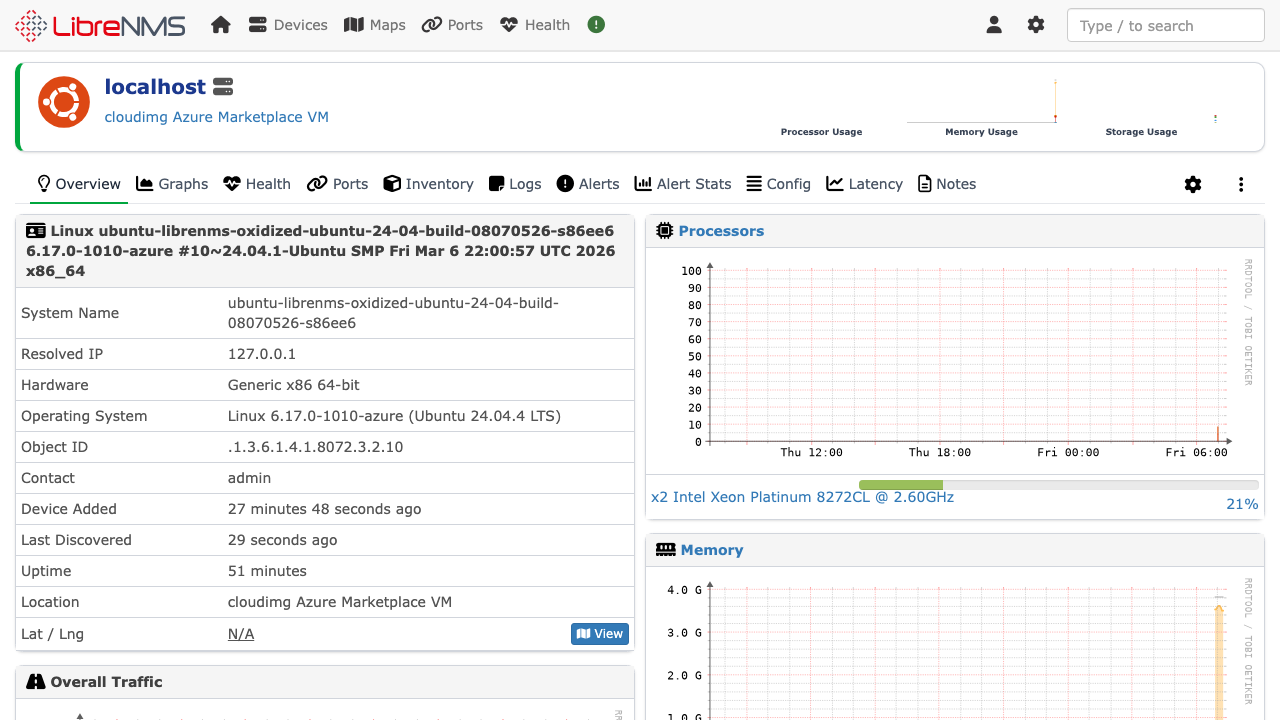Open the Config tab

point(779,184)
